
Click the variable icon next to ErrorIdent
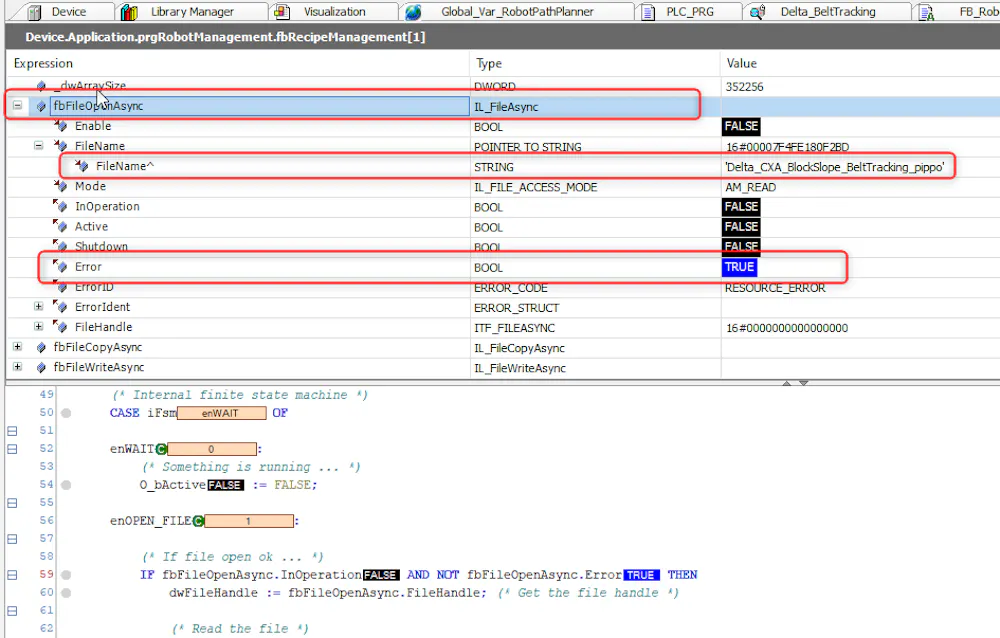pyautogui.click(x=61, y=307)
